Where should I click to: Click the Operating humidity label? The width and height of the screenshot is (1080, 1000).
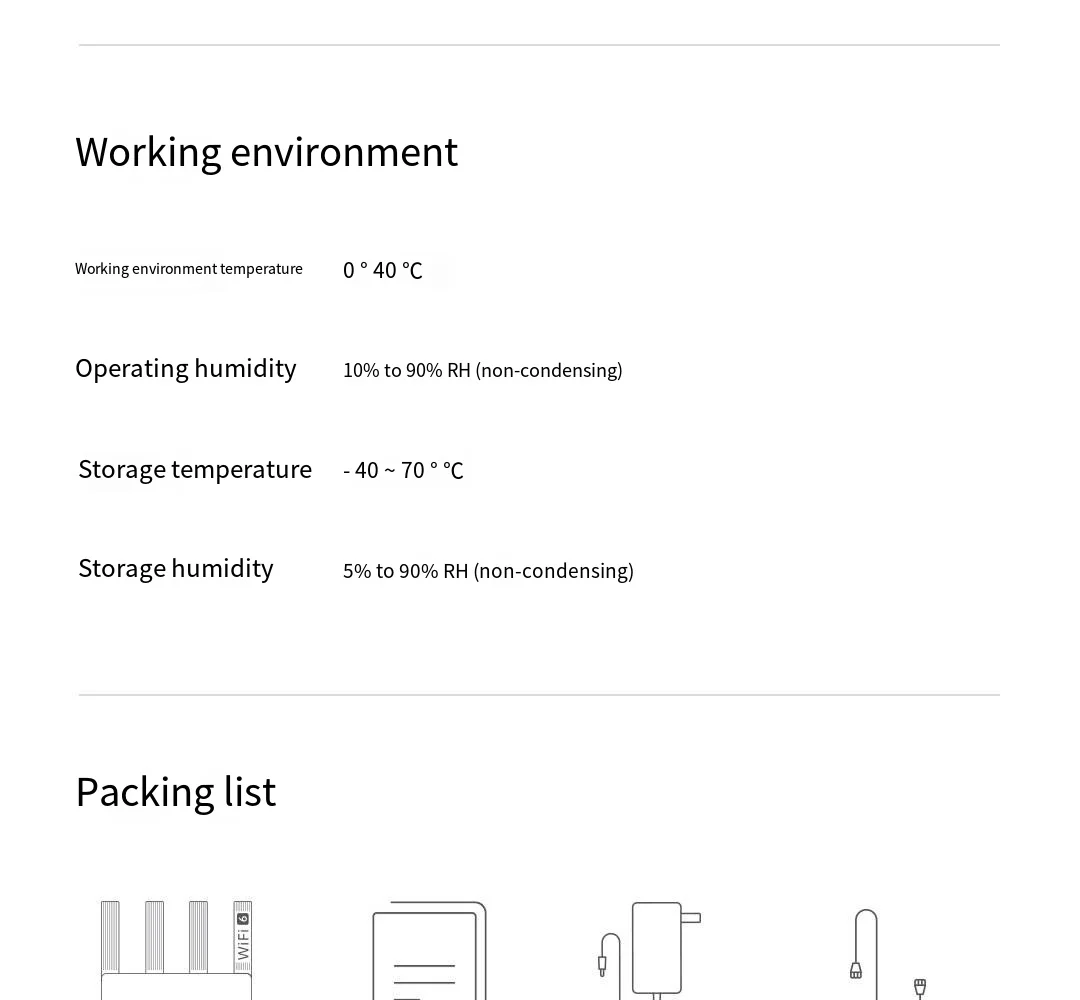[x=186, y=368]
